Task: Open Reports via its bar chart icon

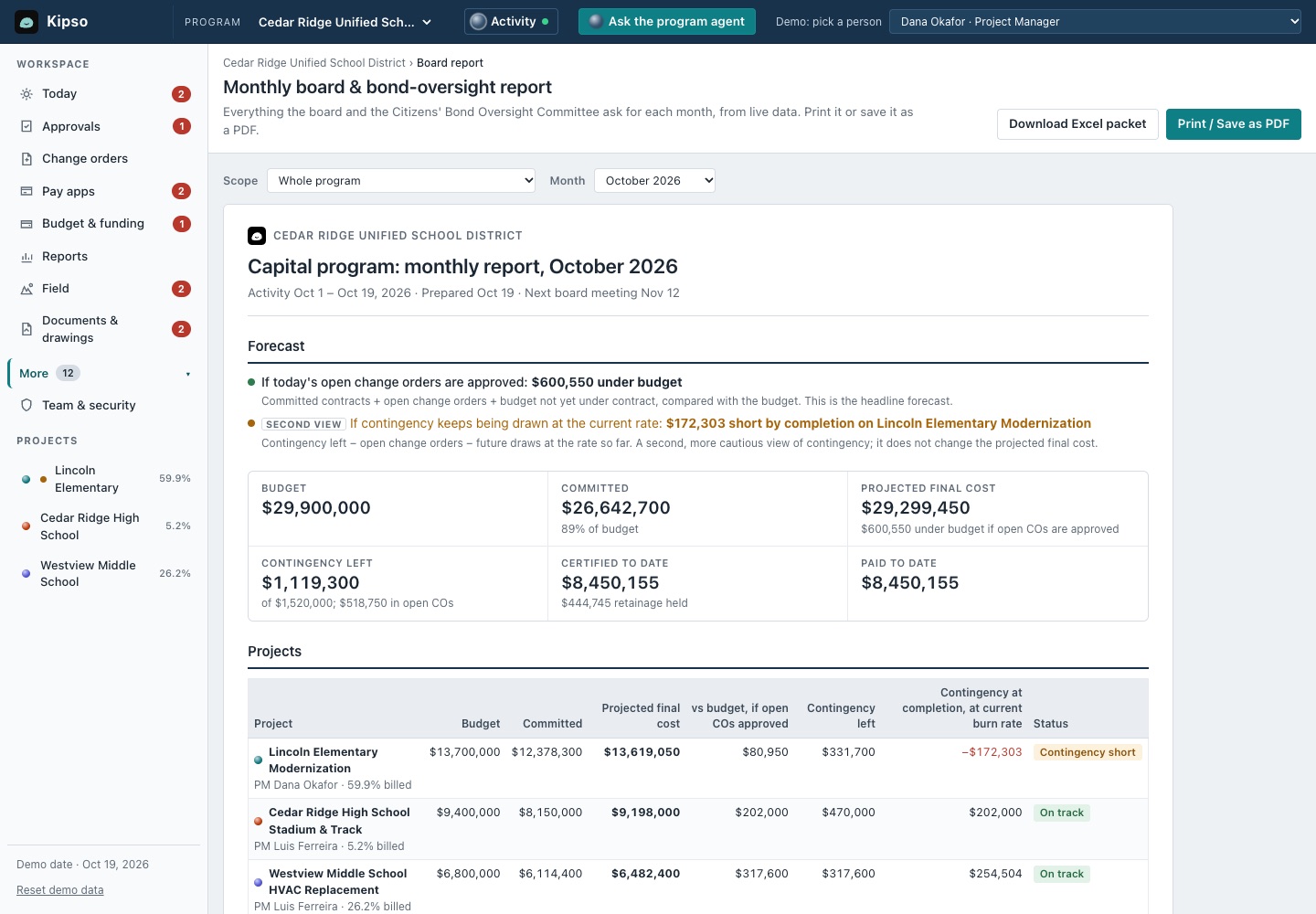Action: tap(27, 257)
